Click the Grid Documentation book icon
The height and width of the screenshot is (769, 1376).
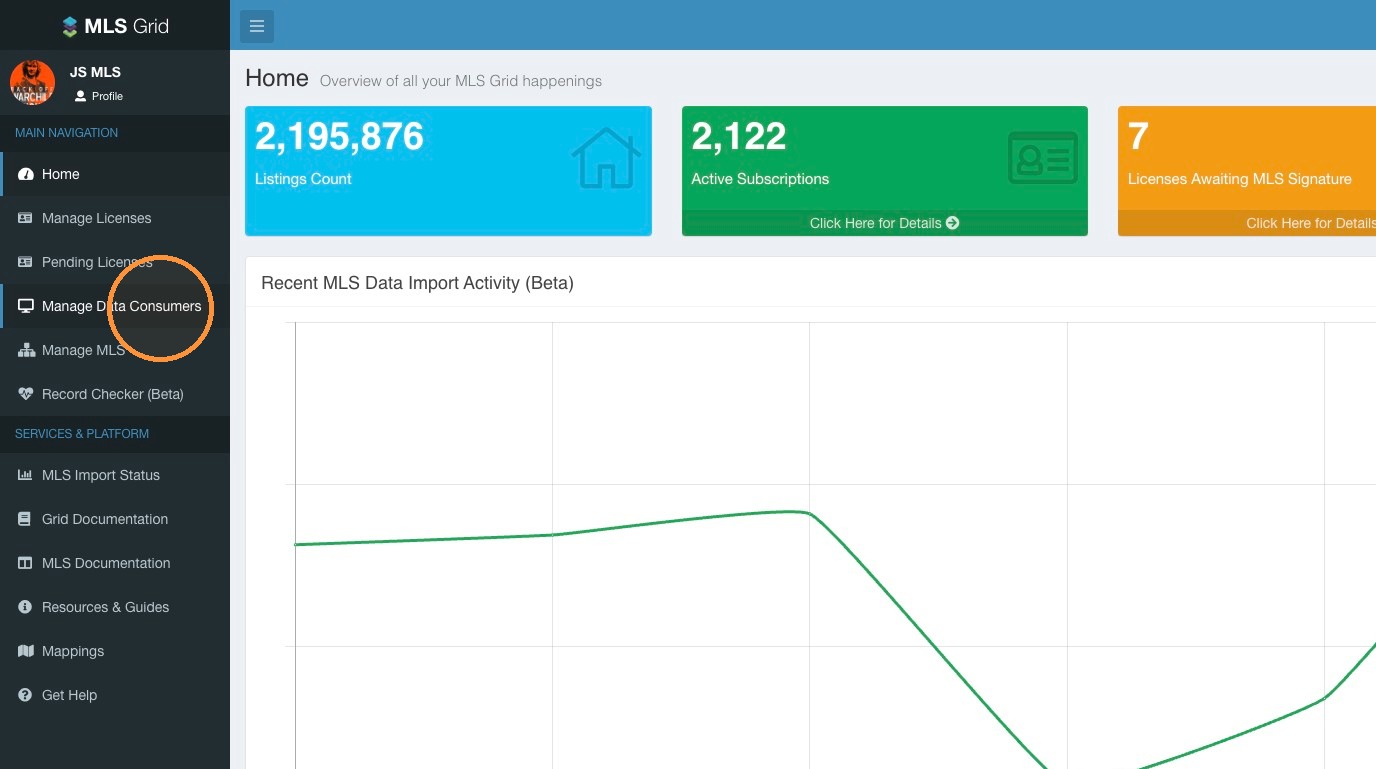tap(26, 519)
